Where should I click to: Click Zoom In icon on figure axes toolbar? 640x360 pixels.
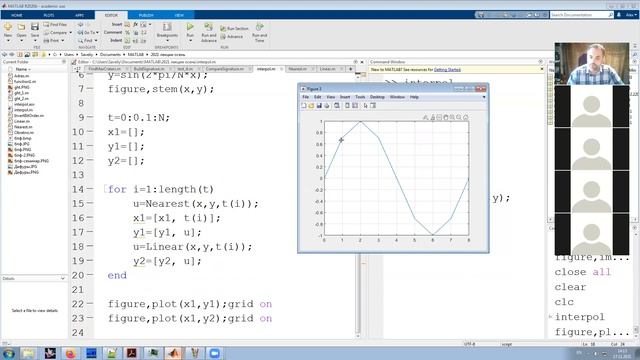(452, 118)
